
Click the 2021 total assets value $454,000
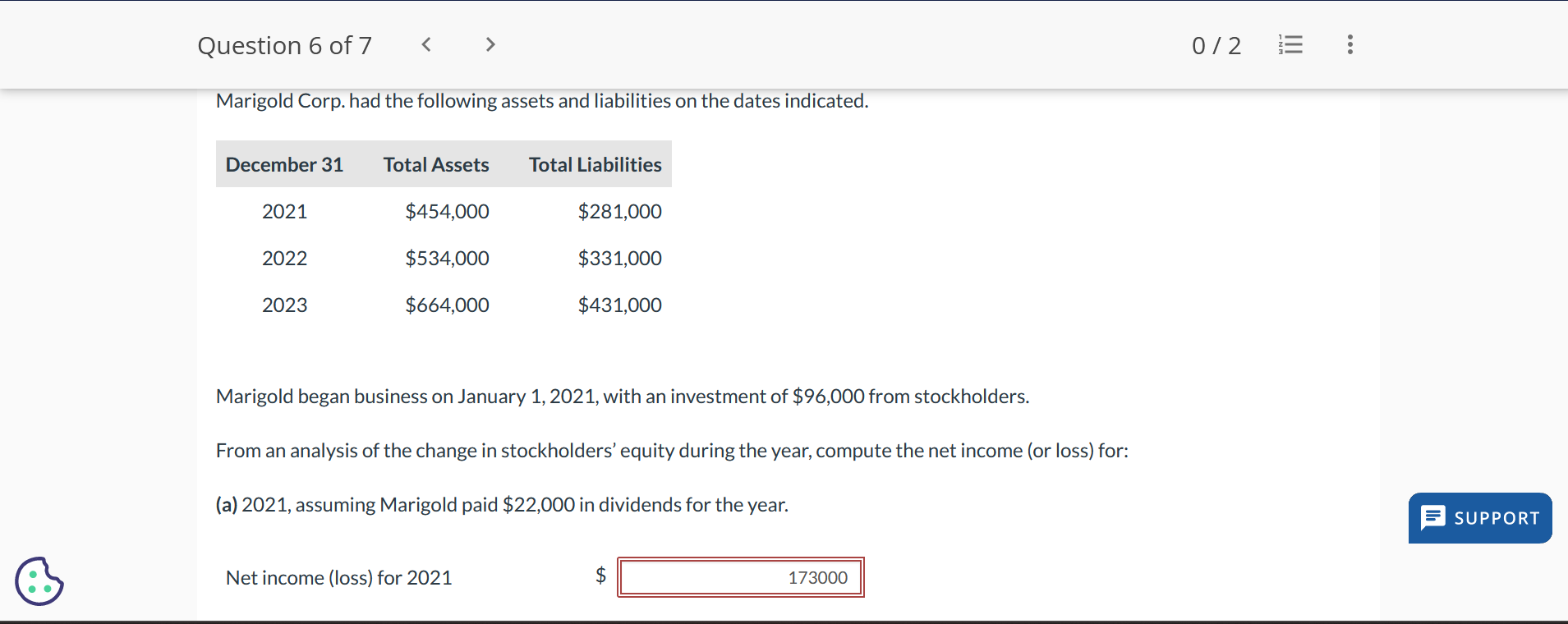447,211
